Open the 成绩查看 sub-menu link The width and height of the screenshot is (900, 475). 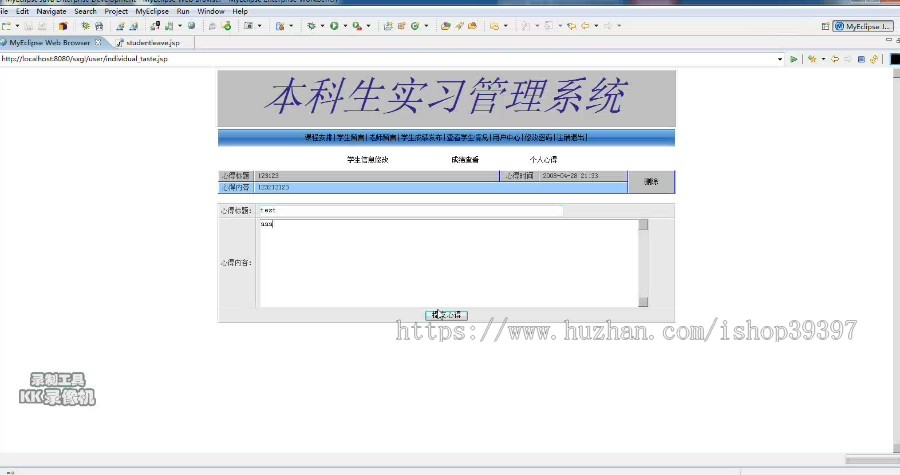(x=465, y=159)
